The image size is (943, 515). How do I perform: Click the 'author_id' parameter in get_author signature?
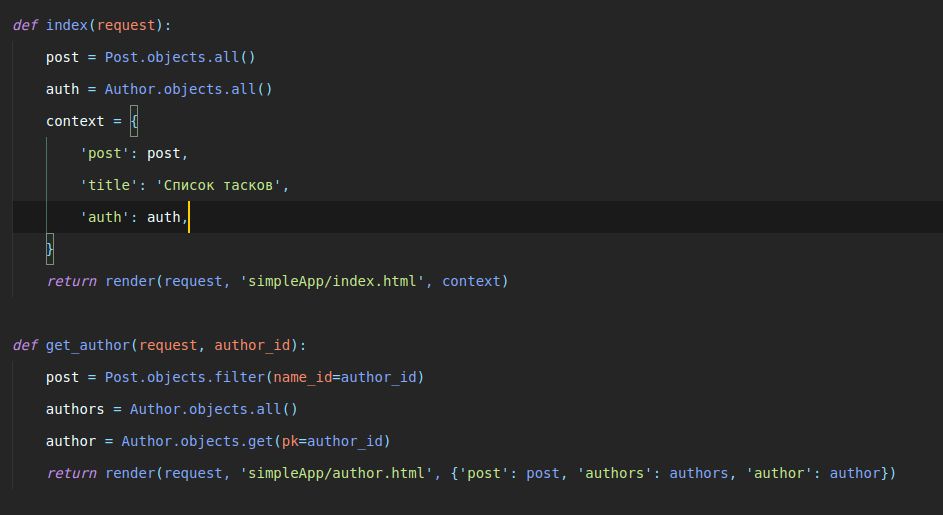[x=252, y=345]
